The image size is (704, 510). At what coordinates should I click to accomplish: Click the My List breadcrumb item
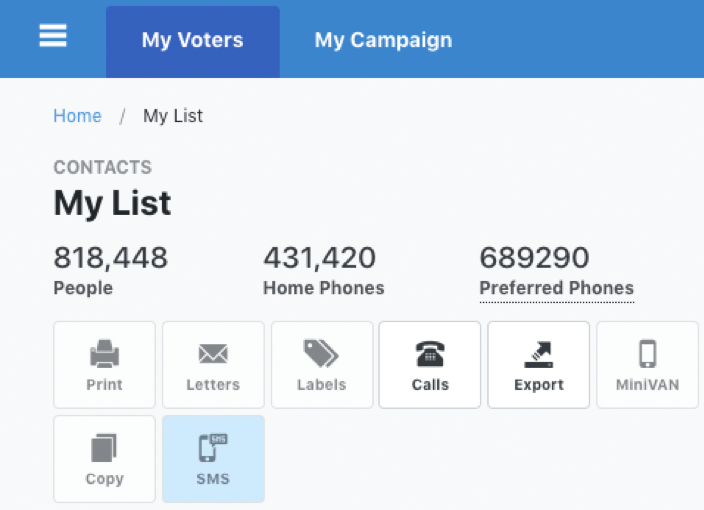[173, 116]
